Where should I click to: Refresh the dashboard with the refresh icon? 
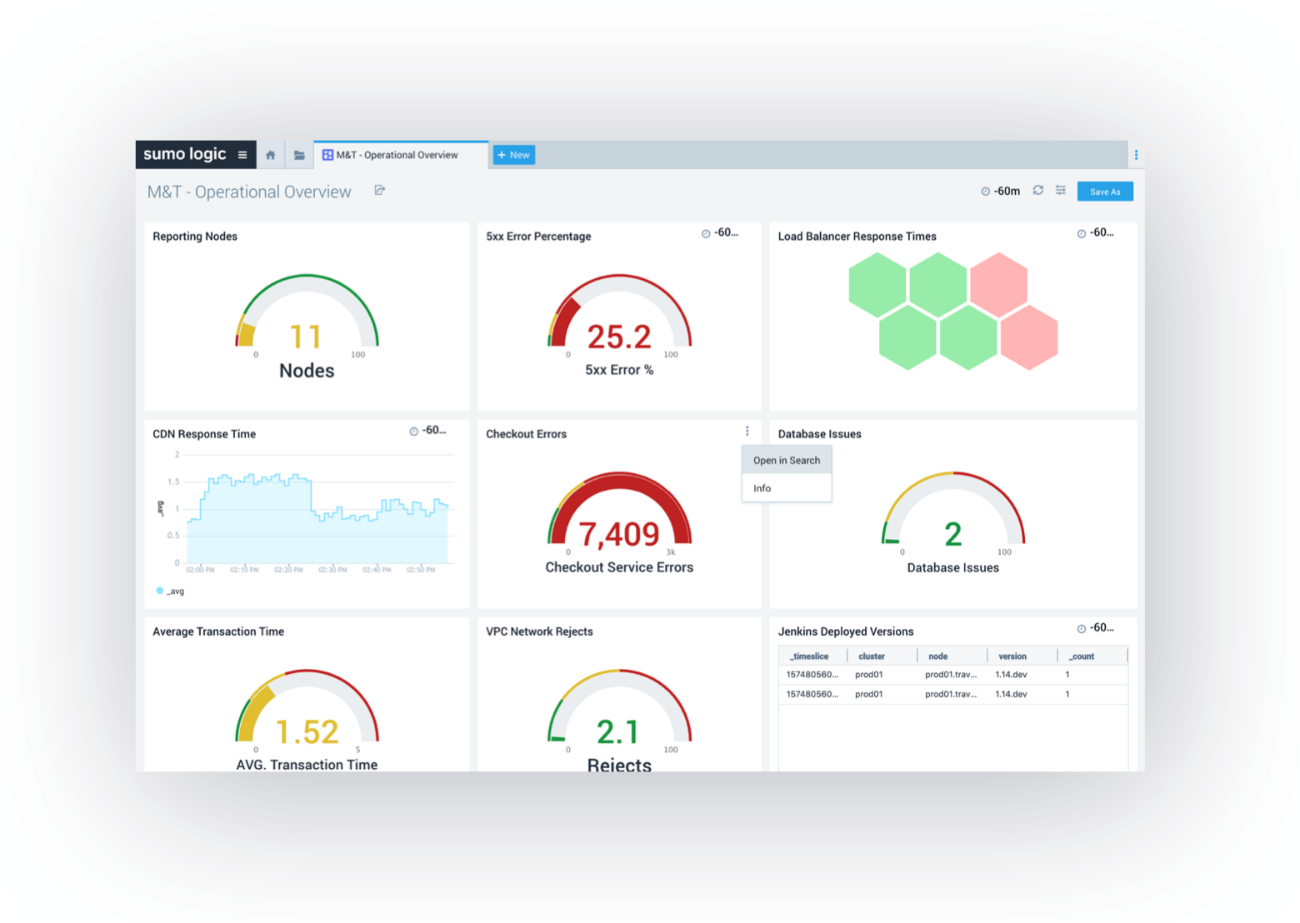(1038, 190)
